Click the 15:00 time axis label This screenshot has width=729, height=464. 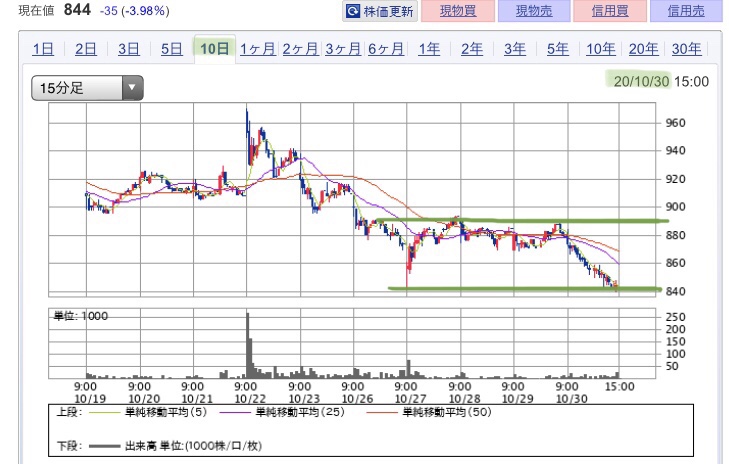click(x=619, y=387)
